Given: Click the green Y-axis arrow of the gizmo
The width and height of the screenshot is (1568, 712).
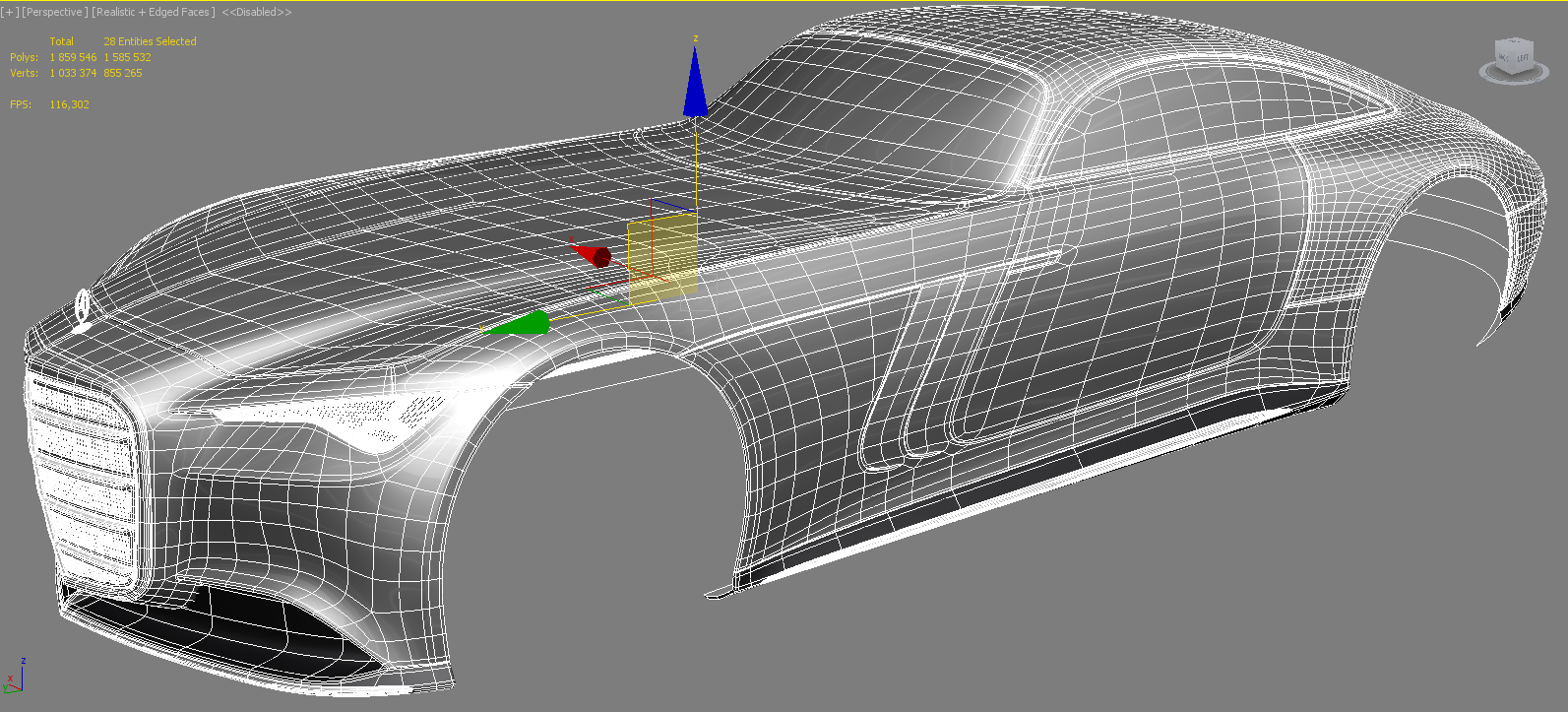Looking at the screenshot, I should click(521, 324).
